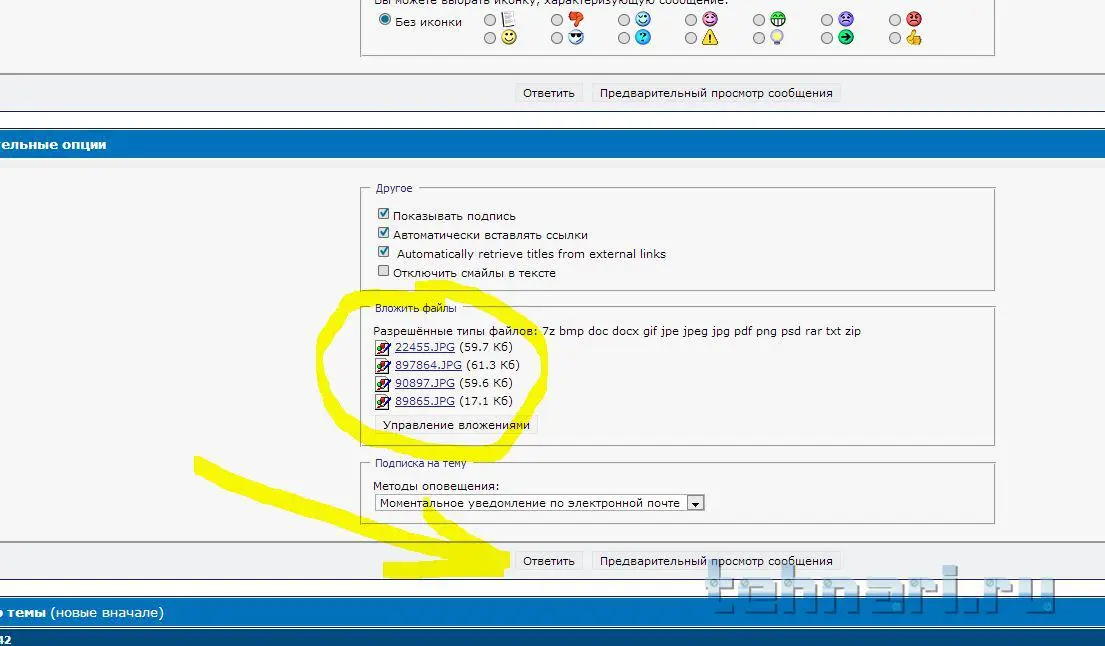The width and height of the screenshot is (1105, 646).
Task: Click the '(61.3 Кб)' file size text
Action: coord(493,365)
